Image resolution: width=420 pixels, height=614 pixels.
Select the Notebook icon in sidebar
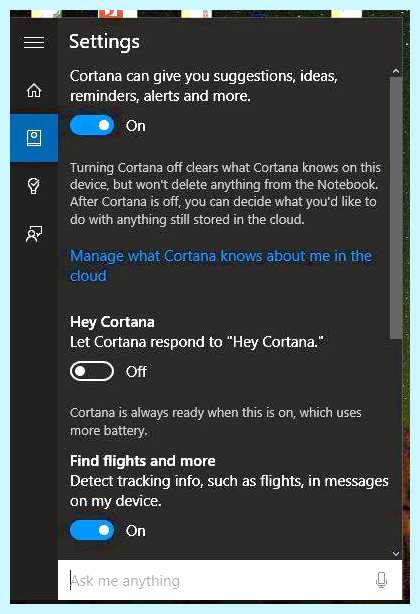34,138
